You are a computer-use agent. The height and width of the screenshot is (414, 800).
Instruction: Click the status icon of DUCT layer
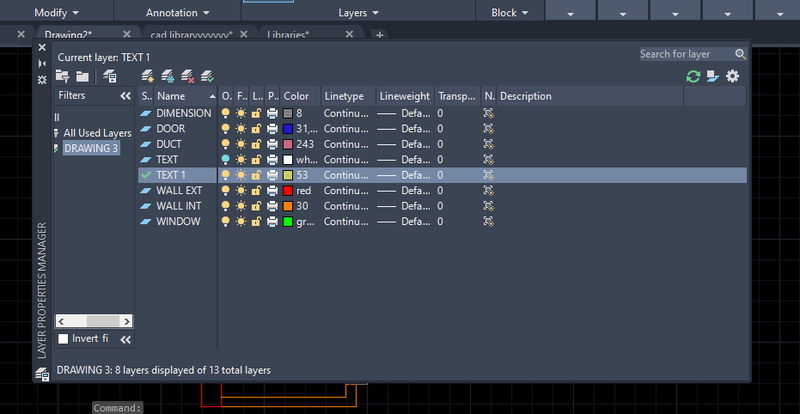coord(146,144)
